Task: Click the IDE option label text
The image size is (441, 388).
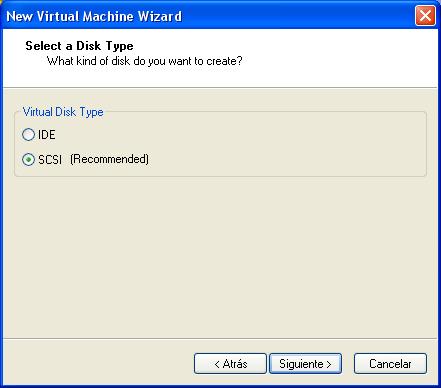Action: [47, 135]
